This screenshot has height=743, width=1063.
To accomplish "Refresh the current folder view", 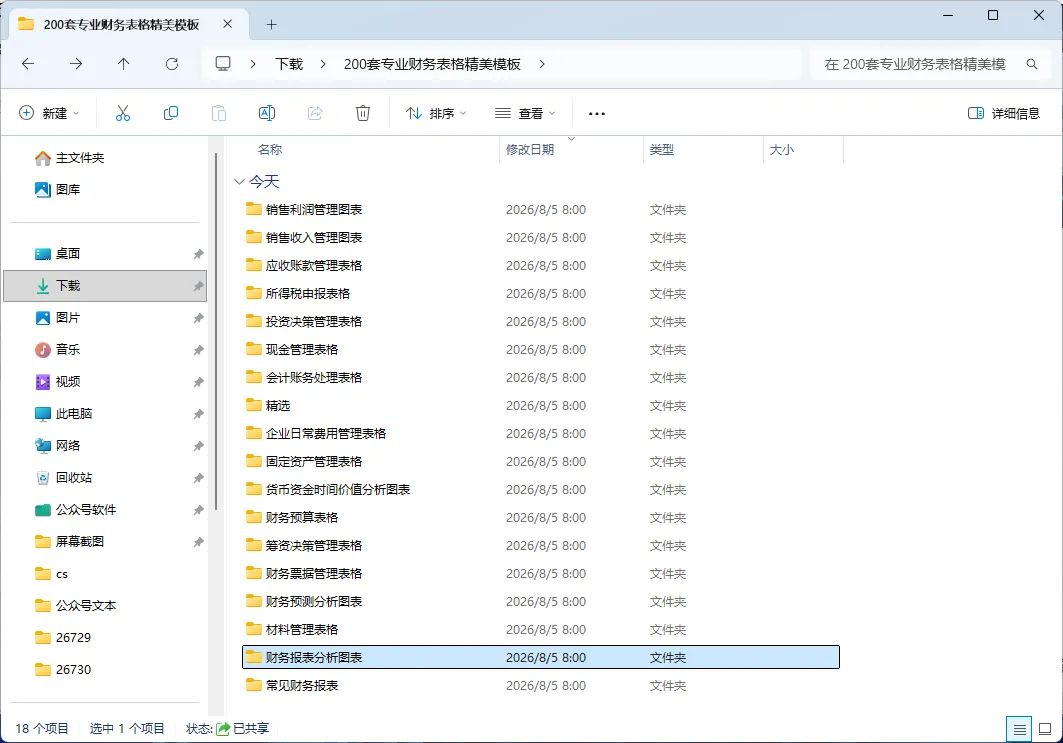I will click(x=172, y=64).
